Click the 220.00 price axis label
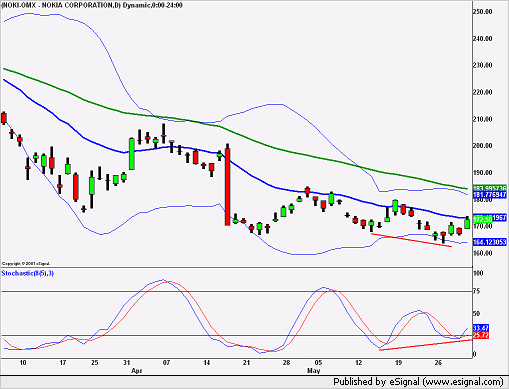 (x=483, y=92)
